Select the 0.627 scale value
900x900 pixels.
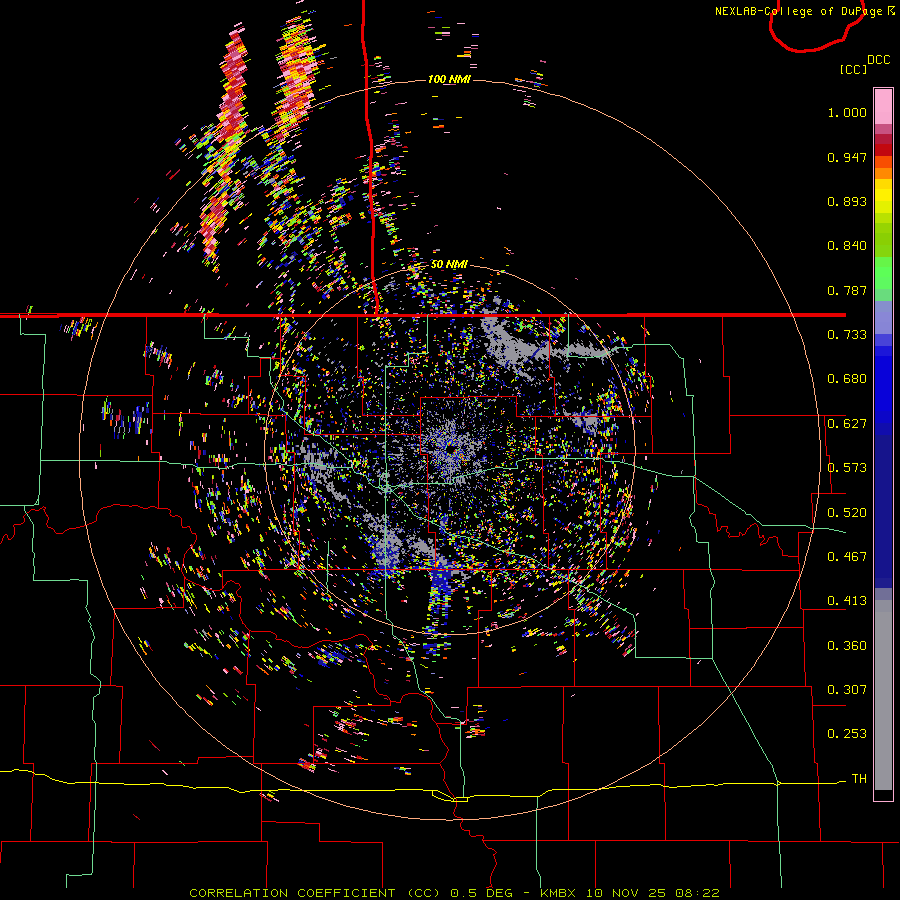click(847, 424)
